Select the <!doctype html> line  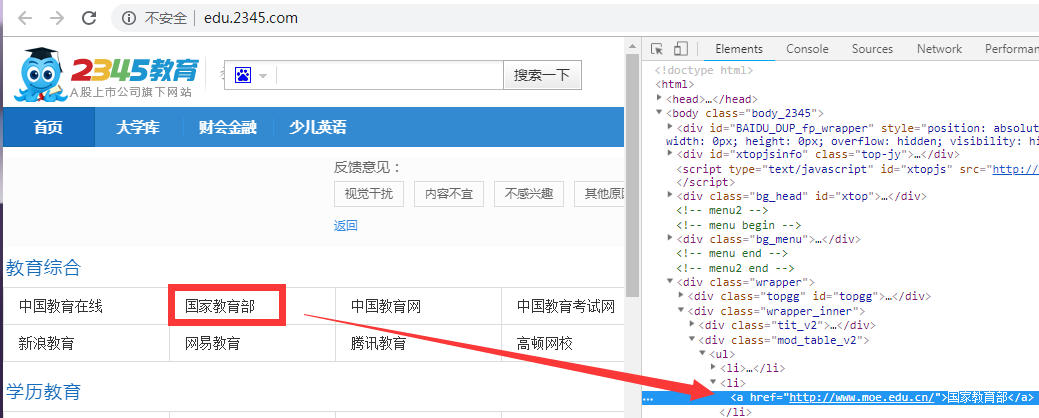tap(704, 70)
